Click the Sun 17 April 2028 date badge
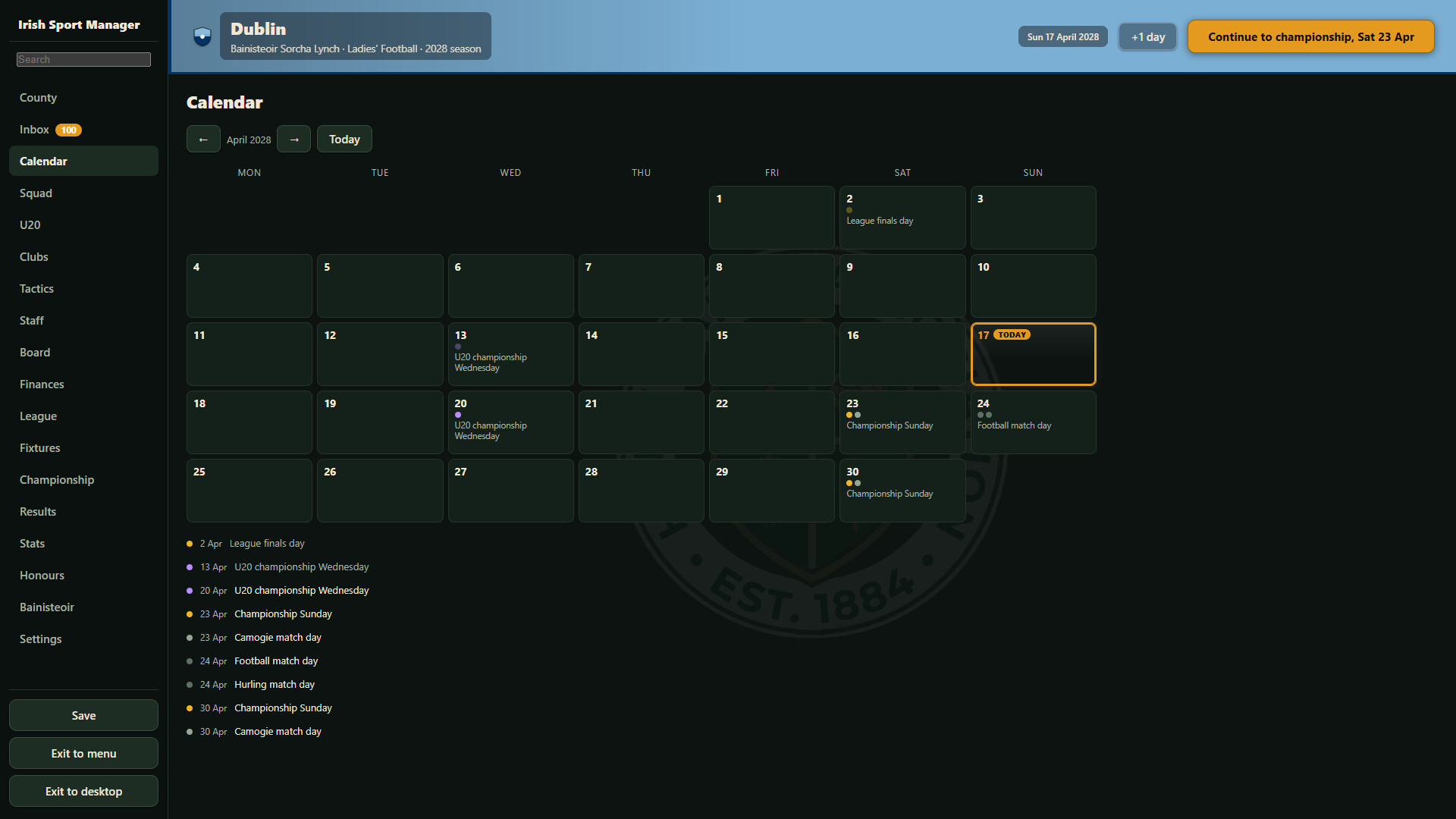The width and height of the screenshot is (1456, 819). coord(1062,36)
